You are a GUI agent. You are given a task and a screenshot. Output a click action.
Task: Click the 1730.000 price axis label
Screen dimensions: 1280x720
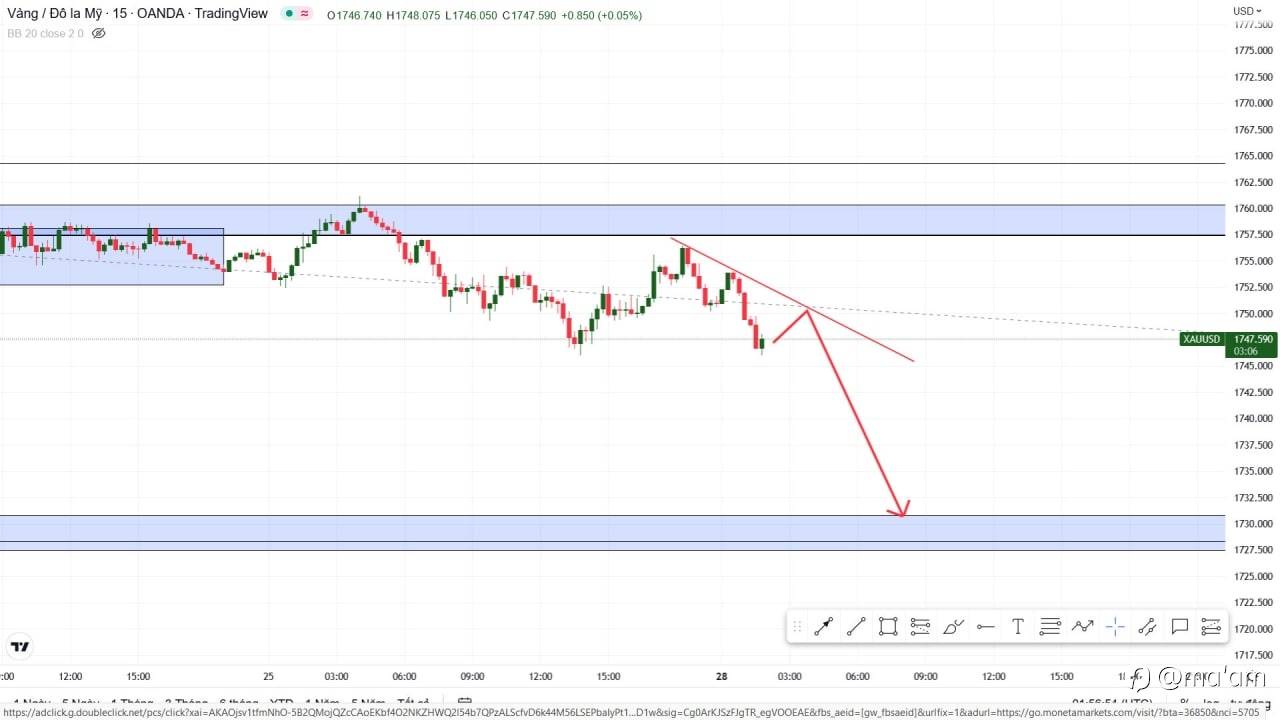[1253, 524]
